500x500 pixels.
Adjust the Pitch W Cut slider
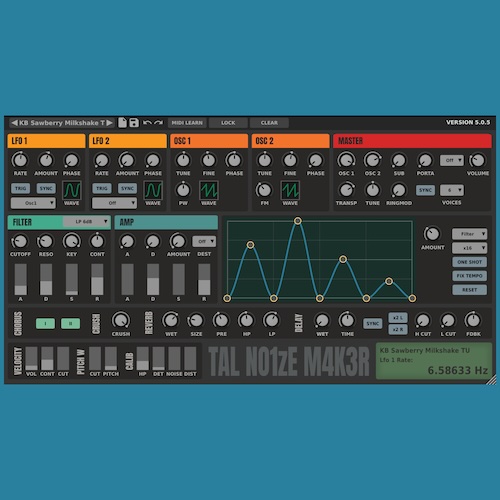click(x=95, y=358)
